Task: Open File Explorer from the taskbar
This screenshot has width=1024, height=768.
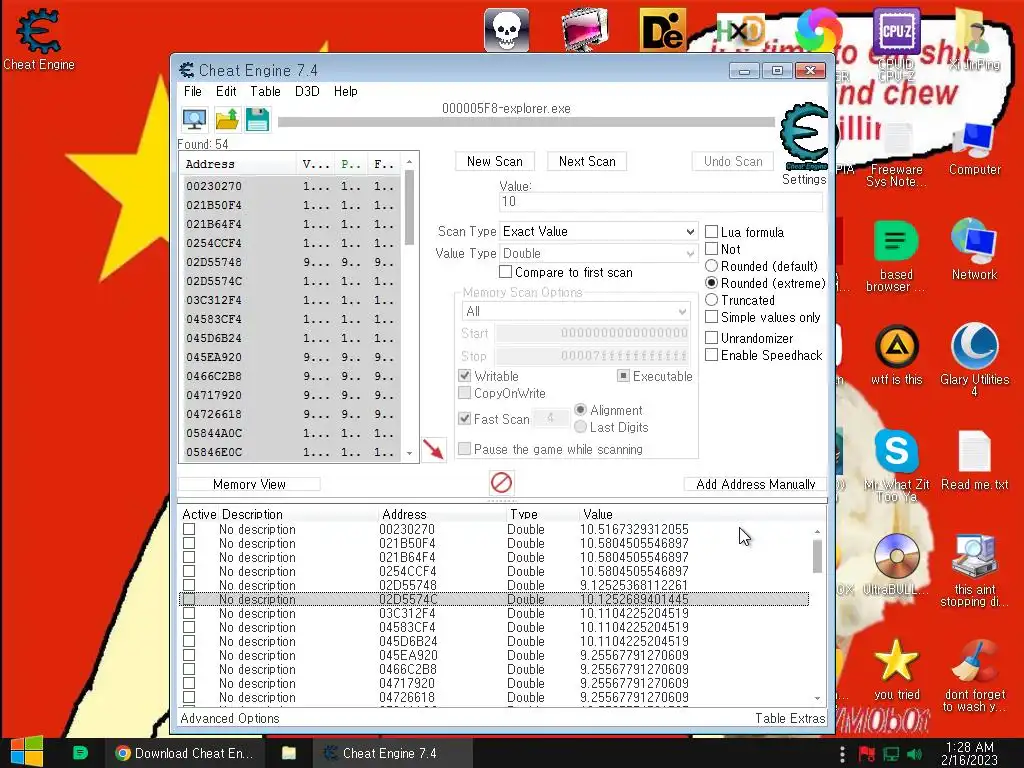Action: click(289, 753)
